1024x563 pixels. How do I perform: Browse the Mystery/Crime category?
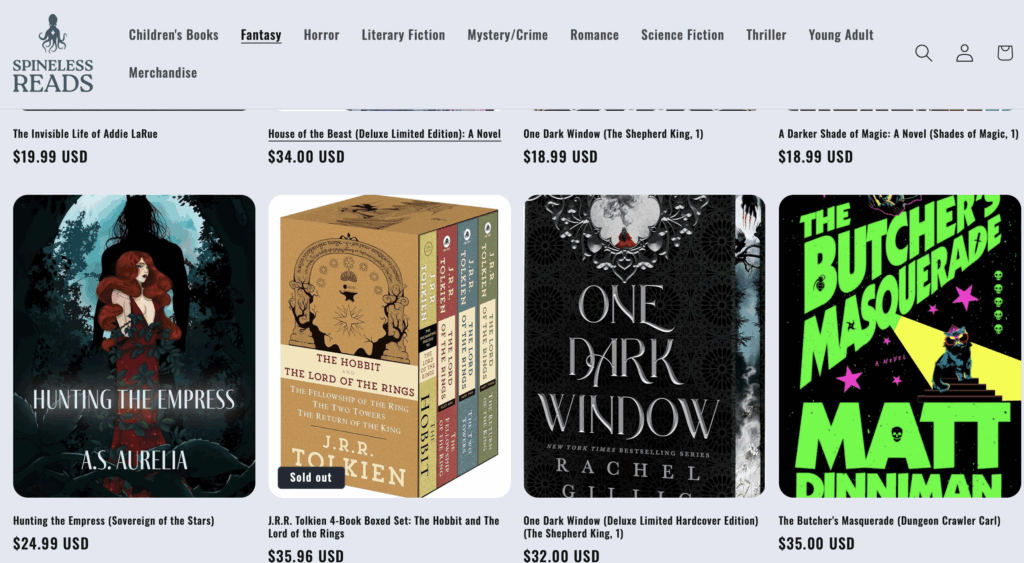click(x=507, y=35)
